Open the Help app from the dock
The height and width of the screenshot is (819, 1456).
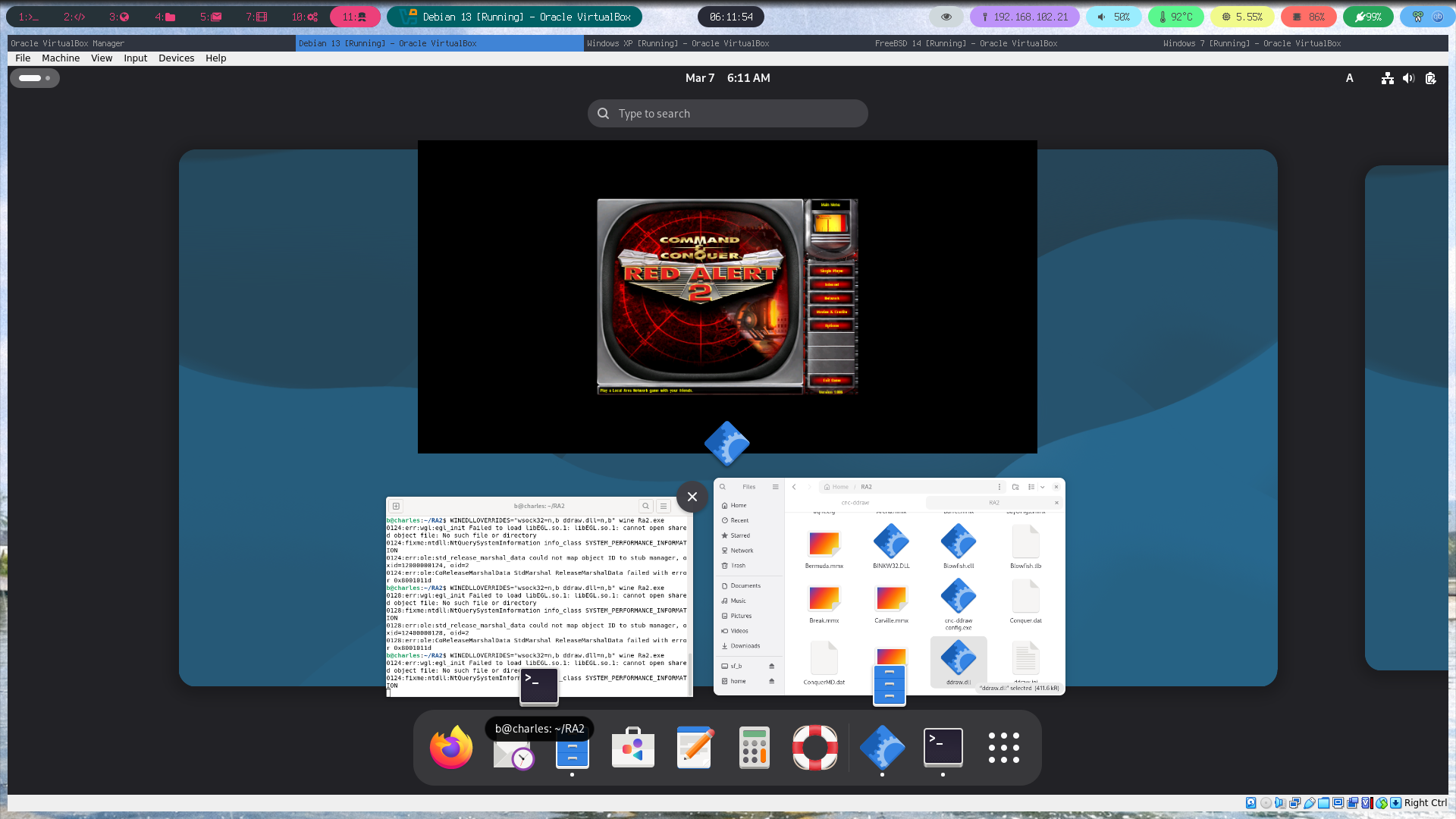[x=814, y=747]
